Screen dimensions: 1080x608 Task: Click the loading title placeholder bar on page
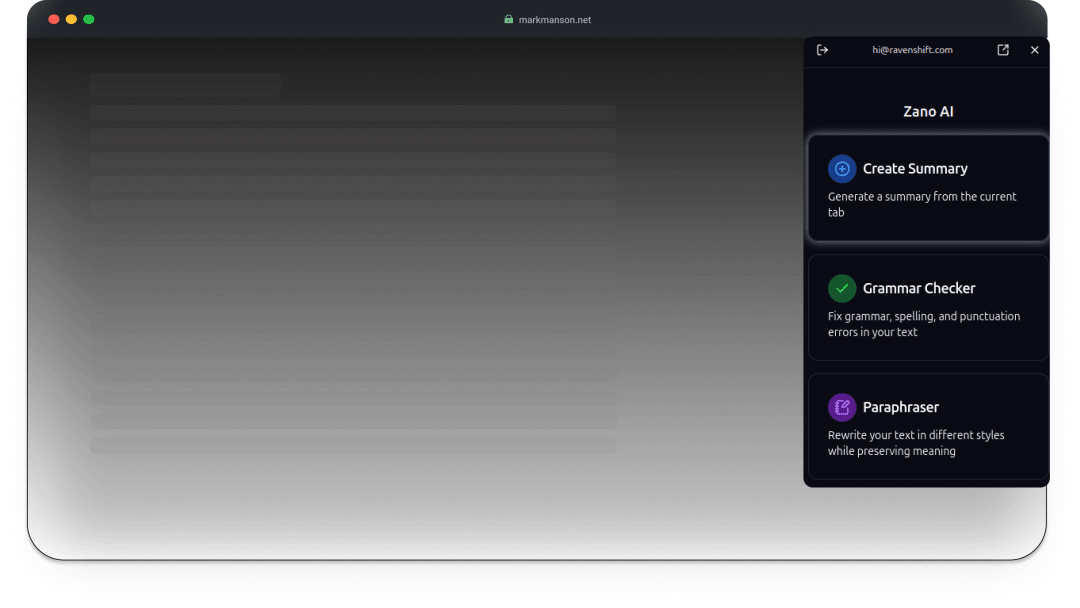[185, 85]
